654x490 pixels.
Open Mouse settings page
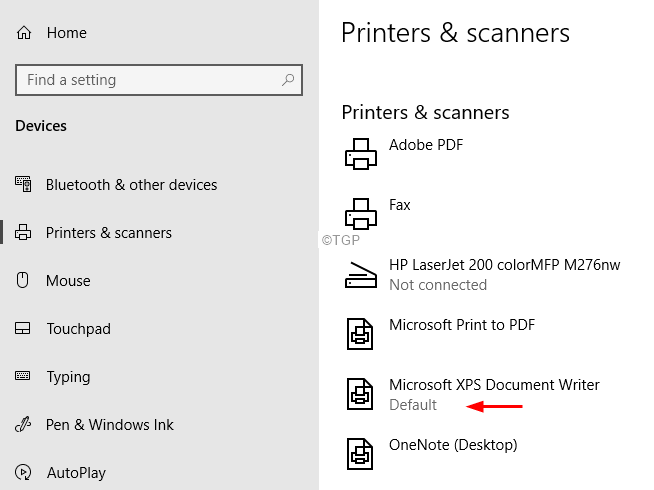pos(68,281)
